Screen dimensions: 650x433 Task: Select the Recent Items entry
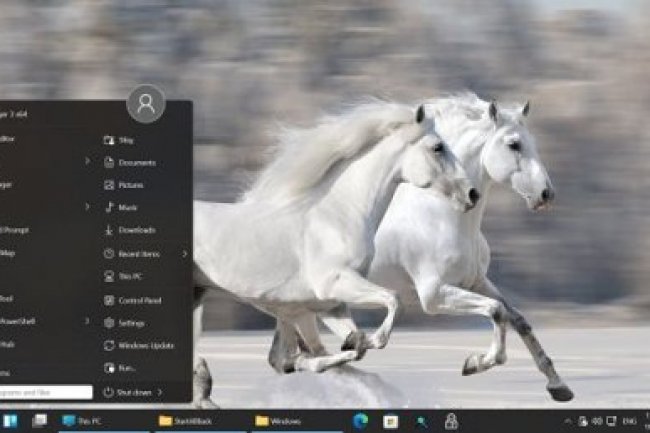pos(131,254)
